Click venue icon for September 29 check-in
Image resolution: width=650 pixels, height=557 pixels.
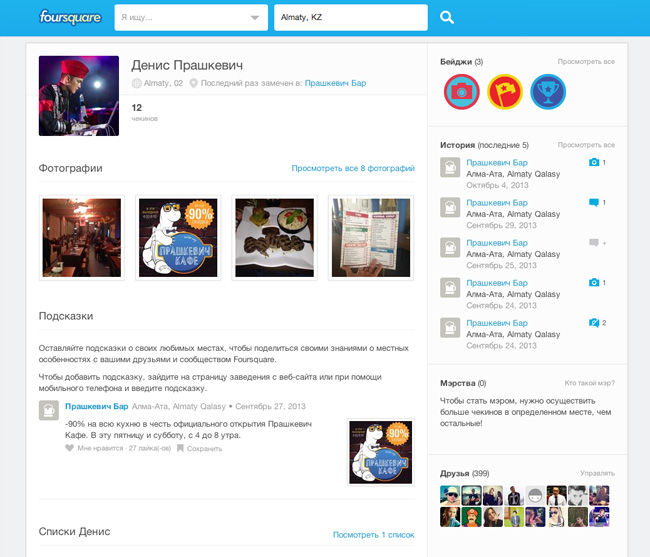[450, 207]
